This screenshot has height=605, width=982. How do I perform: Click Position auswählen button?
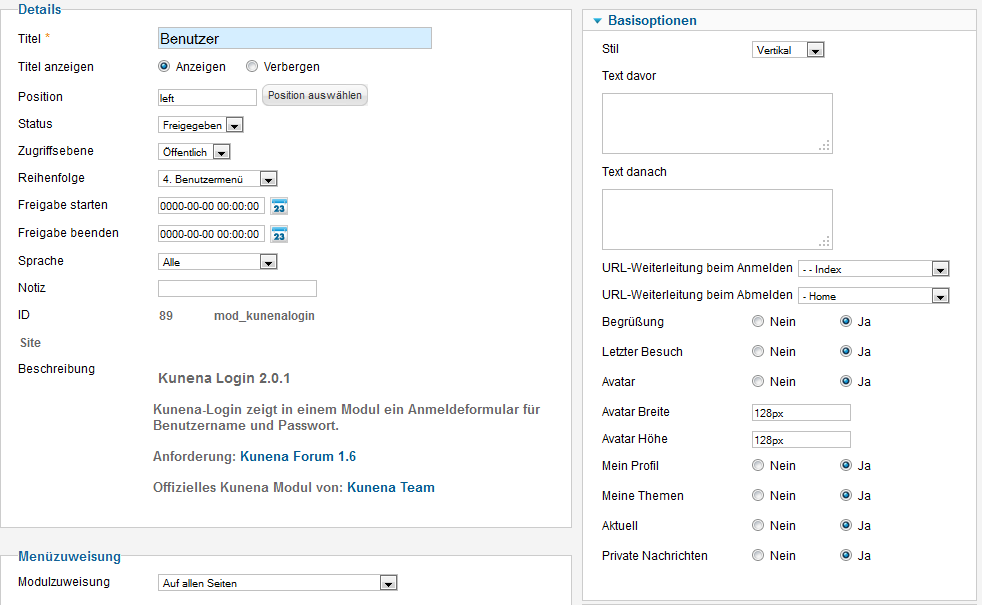[x=315, y=96]
